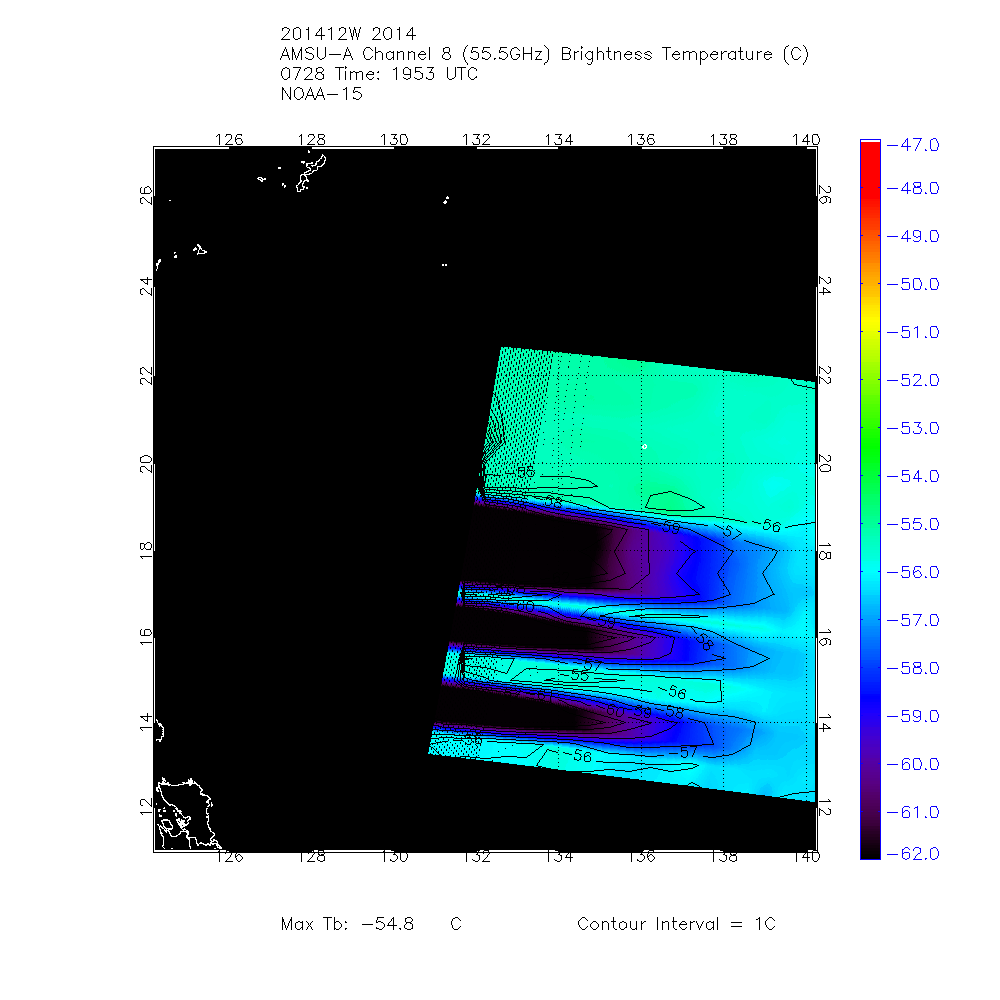
Task: Click the -59.0 color scale label
Action: point(913,716)
